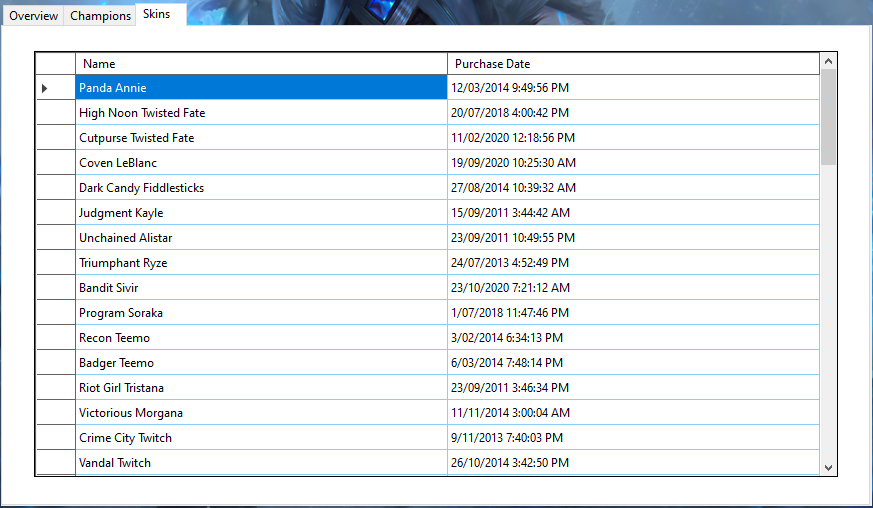This screenshot has height=508, width=873.
Task: Select the Unchained Alistar cell
Action: 261,238
